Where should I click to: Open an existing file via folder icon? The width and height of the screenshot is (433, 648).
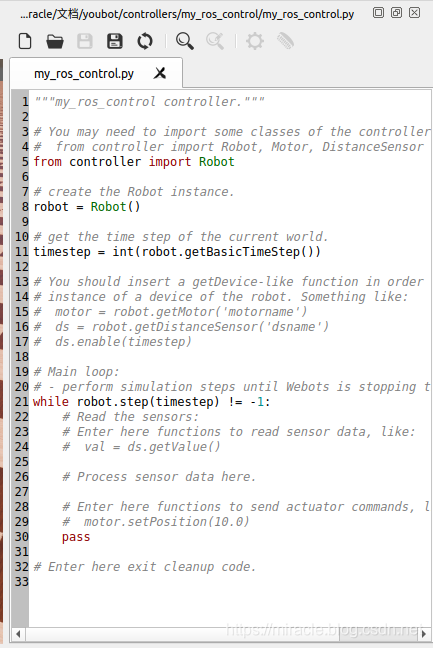pos(55,41)
